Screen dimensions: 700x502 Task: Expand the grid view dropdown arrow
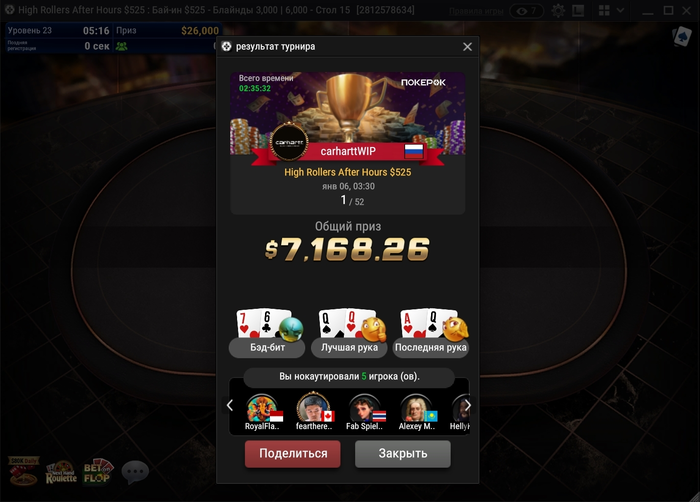[x=620, y=10]
